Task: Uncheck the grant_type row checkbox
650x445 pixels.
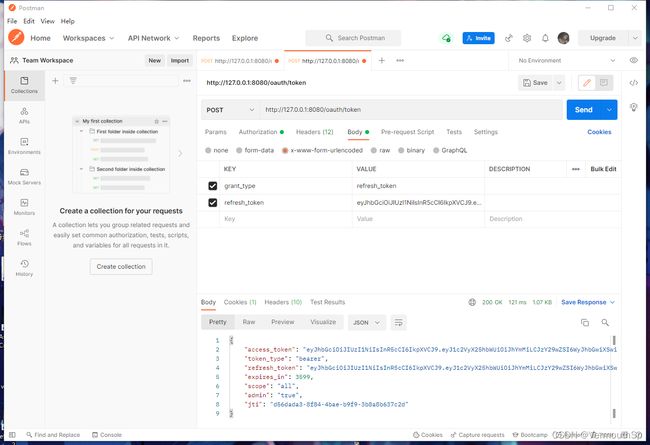Action: 213,186
